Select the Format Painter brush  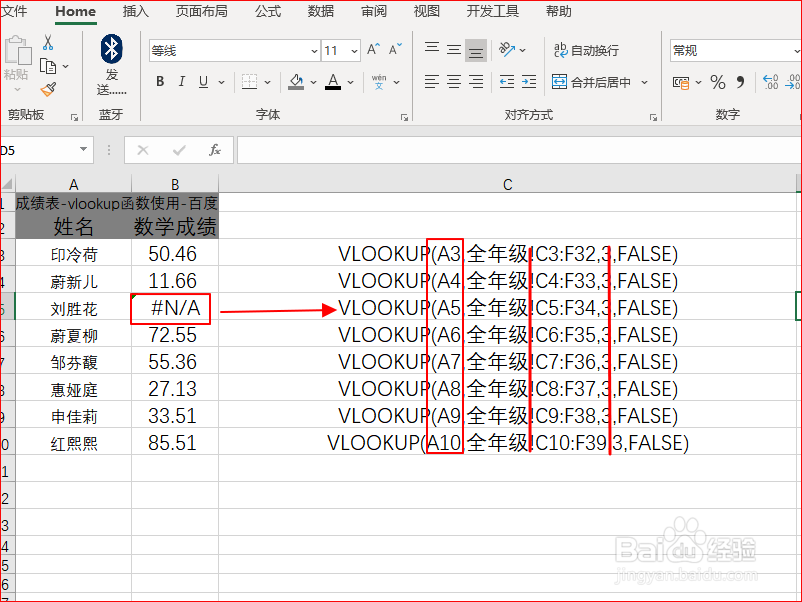48,90
